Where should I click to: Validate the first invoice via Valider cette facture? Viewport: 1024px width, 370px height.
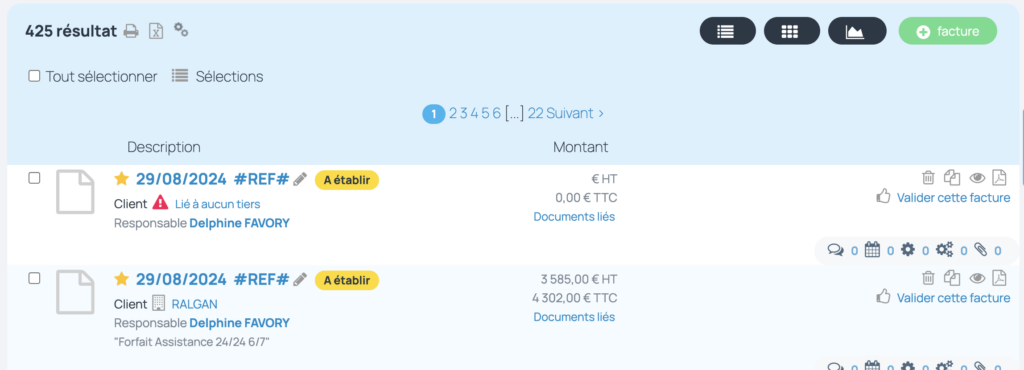coord(953,197)
